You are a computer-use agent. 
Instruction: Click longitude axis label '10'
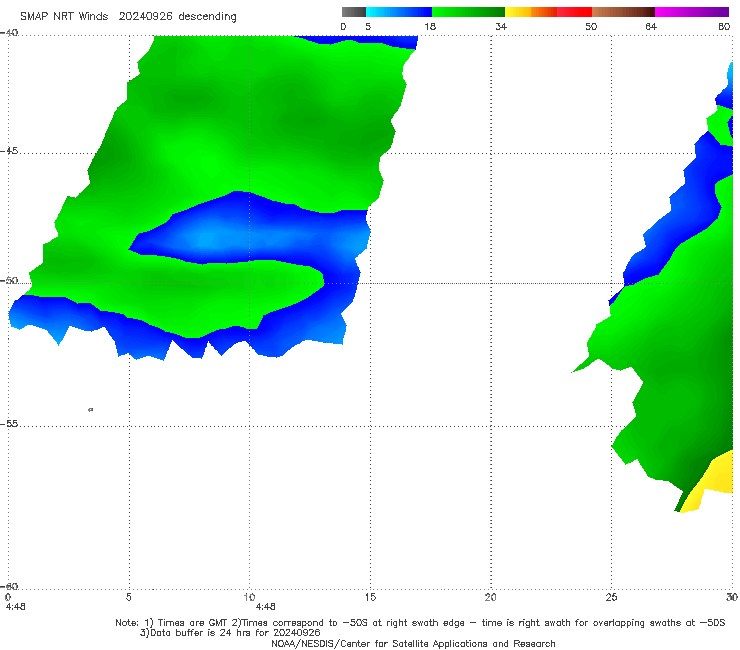[249, 598]
